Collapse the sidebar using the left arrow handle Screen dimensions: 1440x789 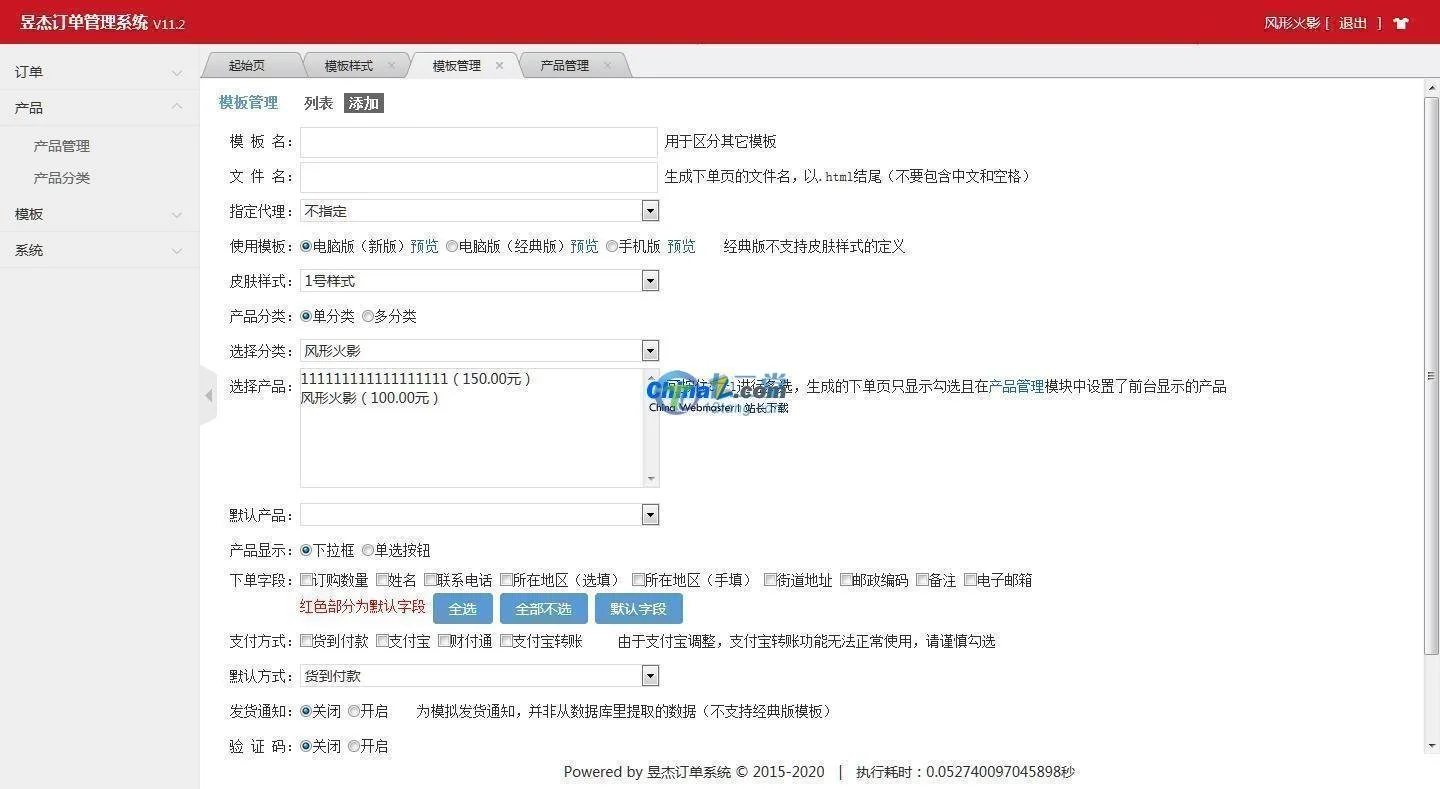(208, 396)
